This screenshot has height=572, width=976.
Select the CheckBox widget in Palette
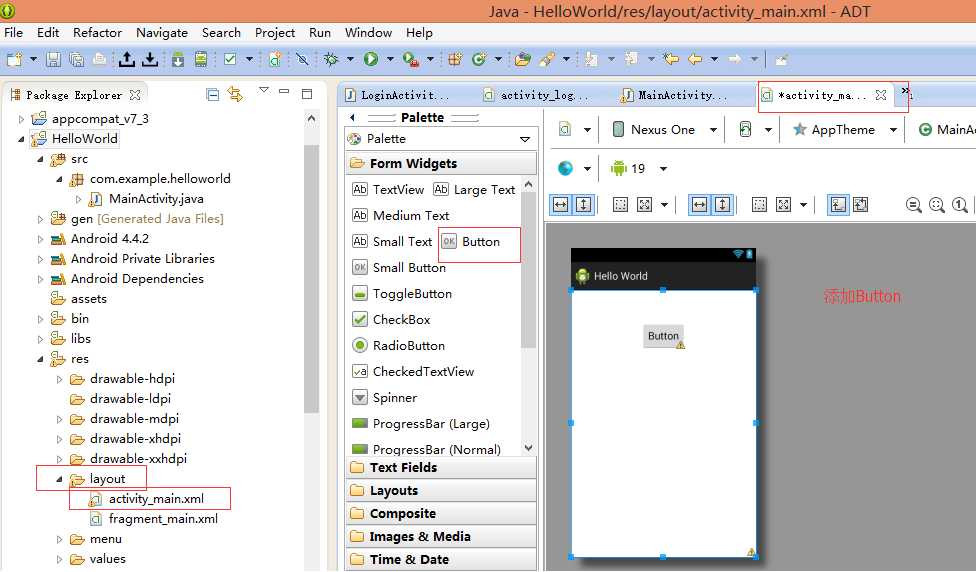tap(392, 320)
